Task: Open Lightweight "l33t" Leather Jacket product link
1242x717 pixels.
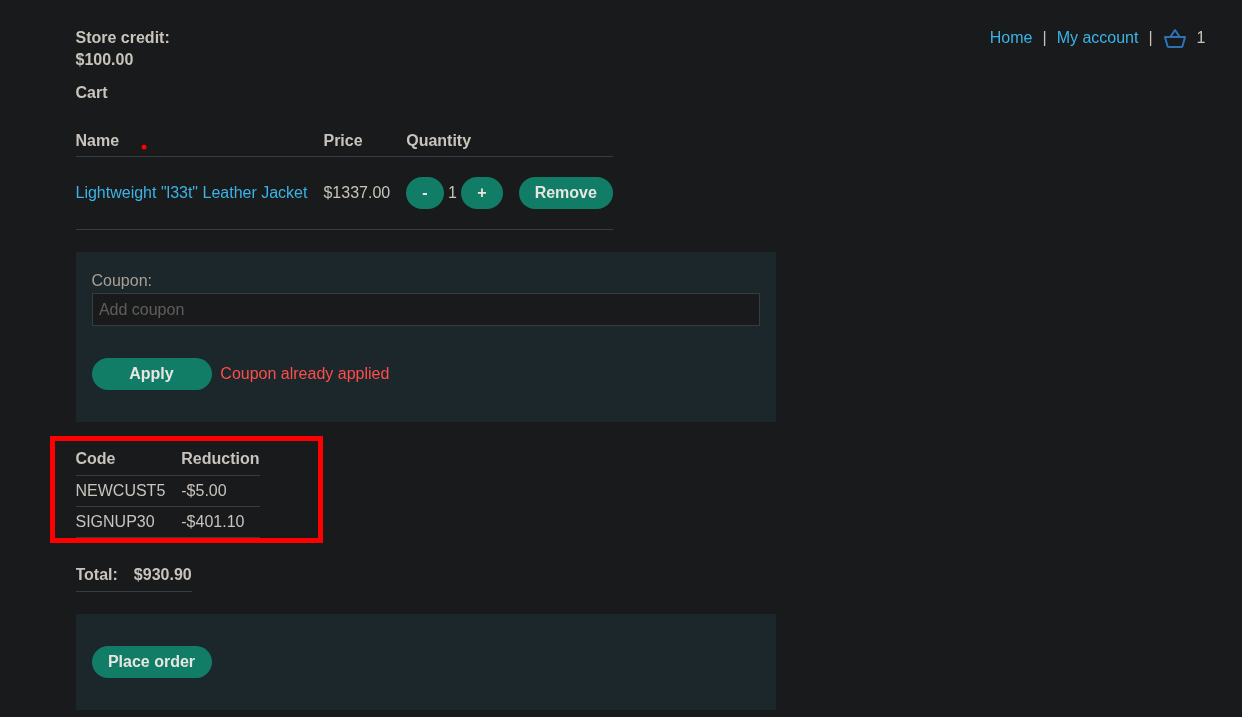Action: 191,193
